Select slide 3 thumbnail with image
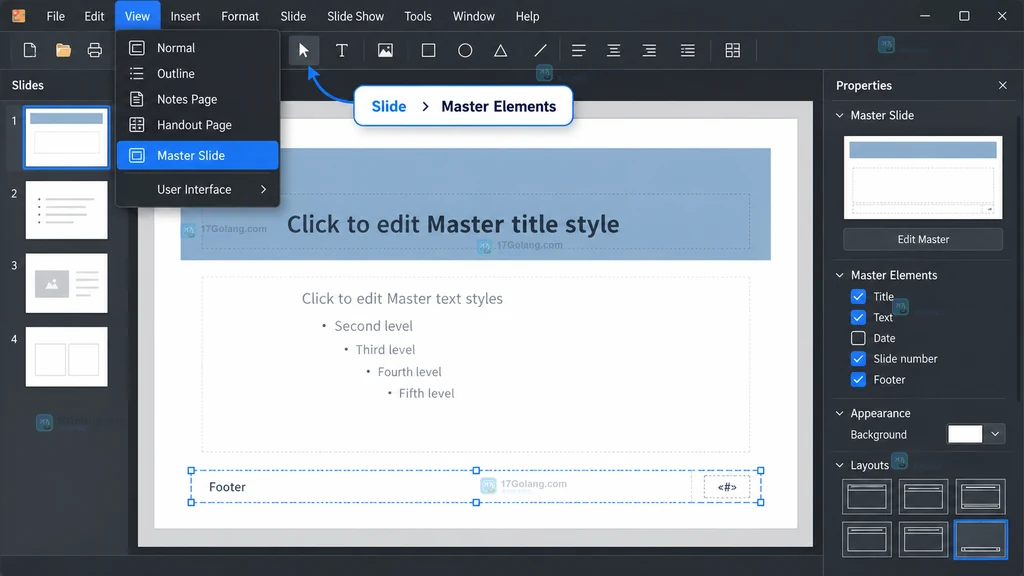Viewport: 1024px width, 576px height. [x=67, y=283]
